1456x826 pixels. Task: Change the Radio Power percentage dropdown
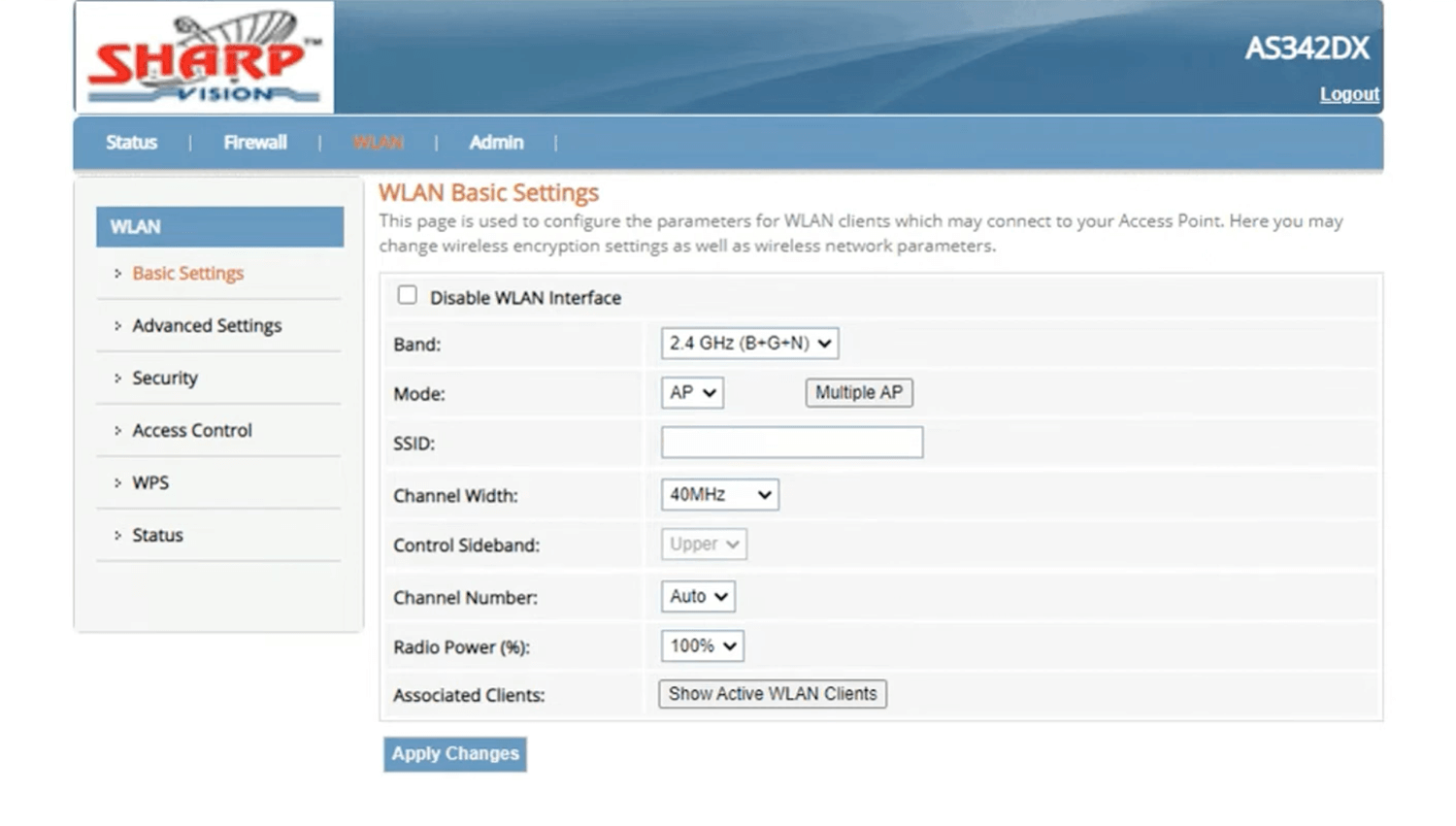(702, 646)
